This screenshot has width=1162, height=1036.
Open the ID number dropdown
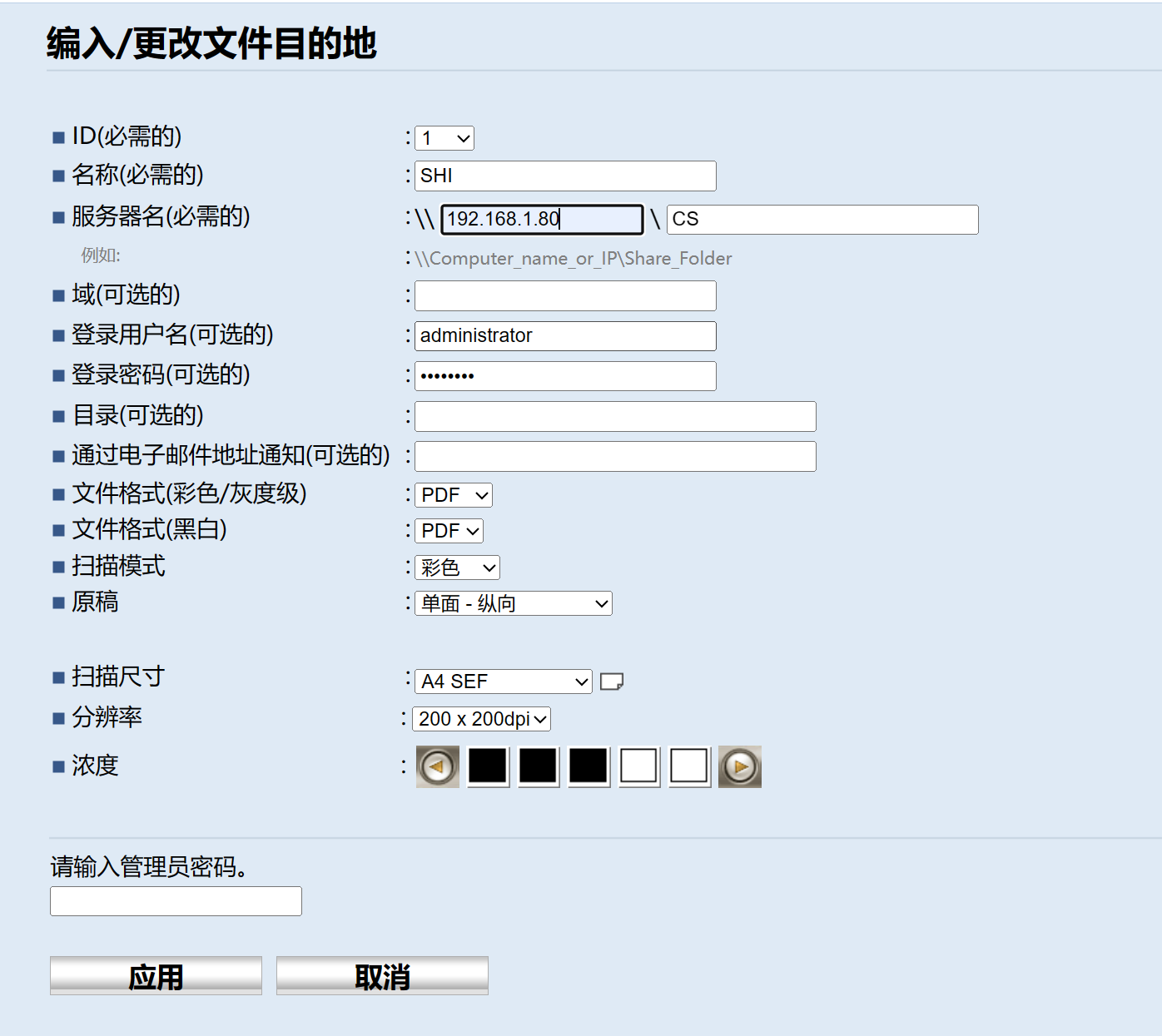444,138
